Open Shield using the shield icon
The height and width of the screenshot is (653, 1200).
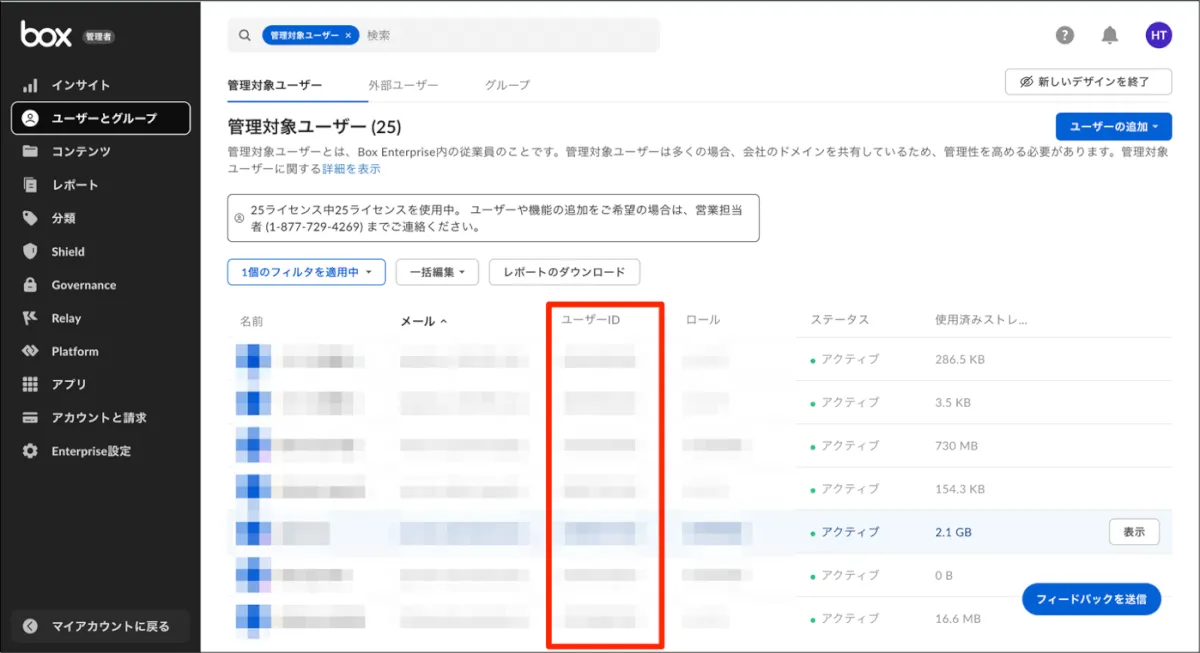(30, 252)
